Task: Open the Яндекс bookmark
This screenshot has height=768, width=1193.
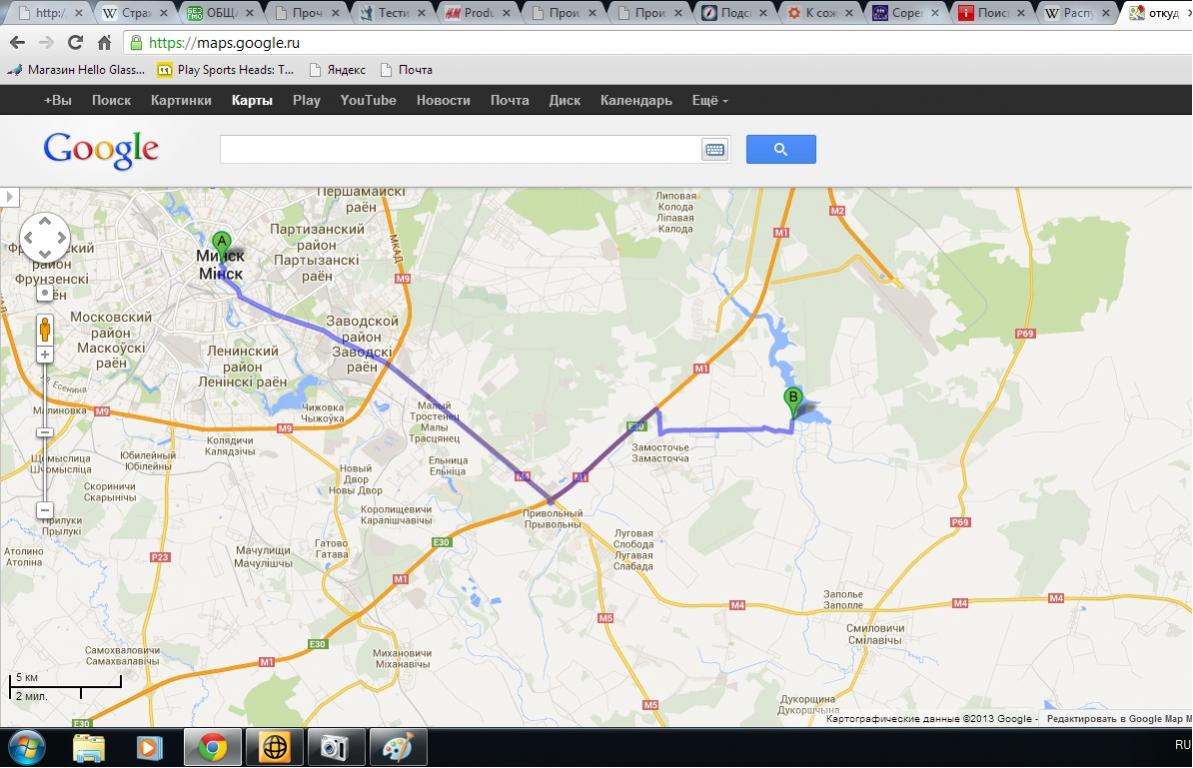Action: tap(337, 70)
